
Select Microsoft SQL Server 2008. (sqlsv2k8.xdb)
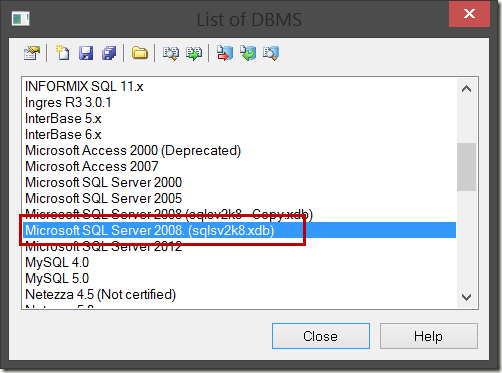tap(239, 231)
